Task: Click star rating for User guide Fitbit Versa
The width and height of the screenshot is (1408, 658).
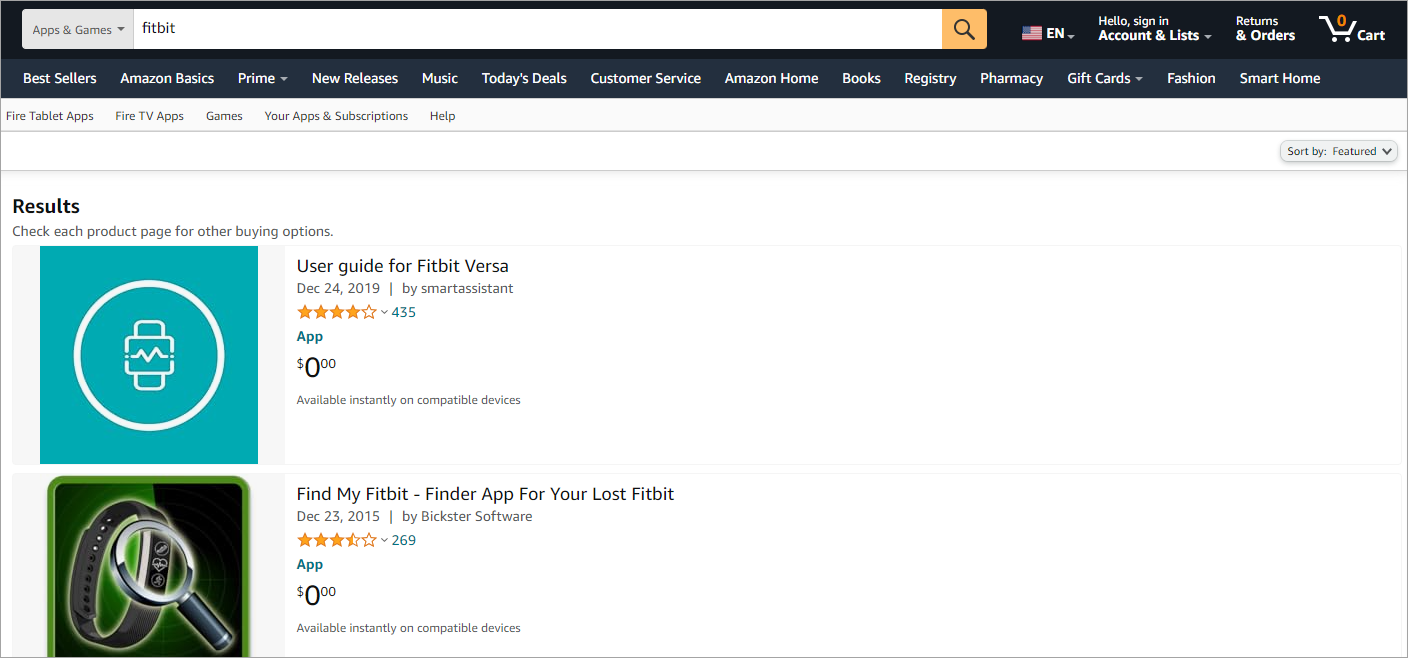Action: click(336, 312)
